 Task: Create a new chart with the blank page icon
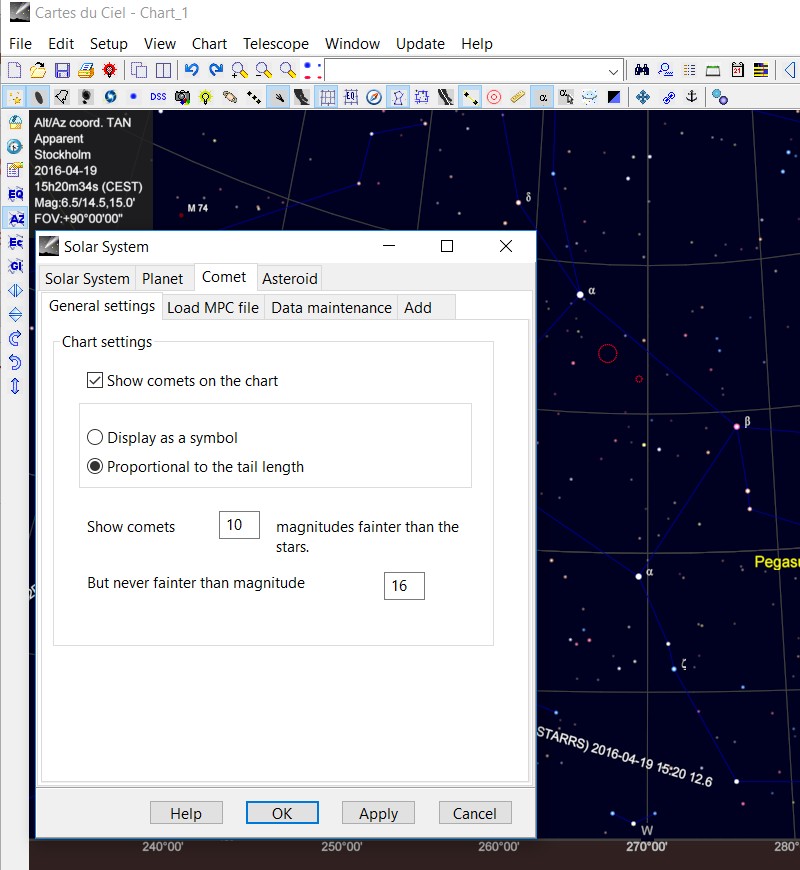click(x=14, y=70)
